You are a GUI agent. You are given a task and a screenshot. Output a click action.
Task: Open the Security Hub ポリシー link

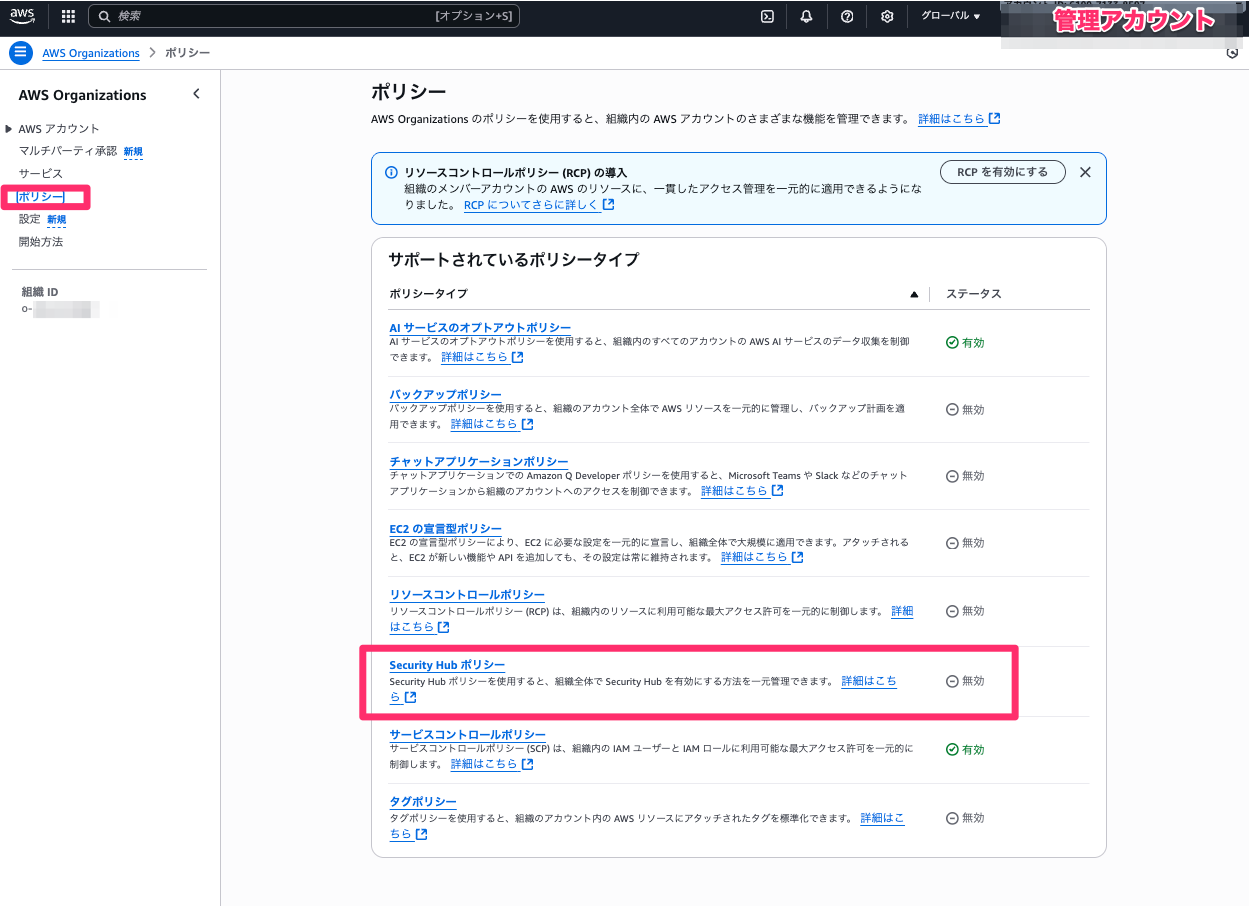[x=447, y=665]
